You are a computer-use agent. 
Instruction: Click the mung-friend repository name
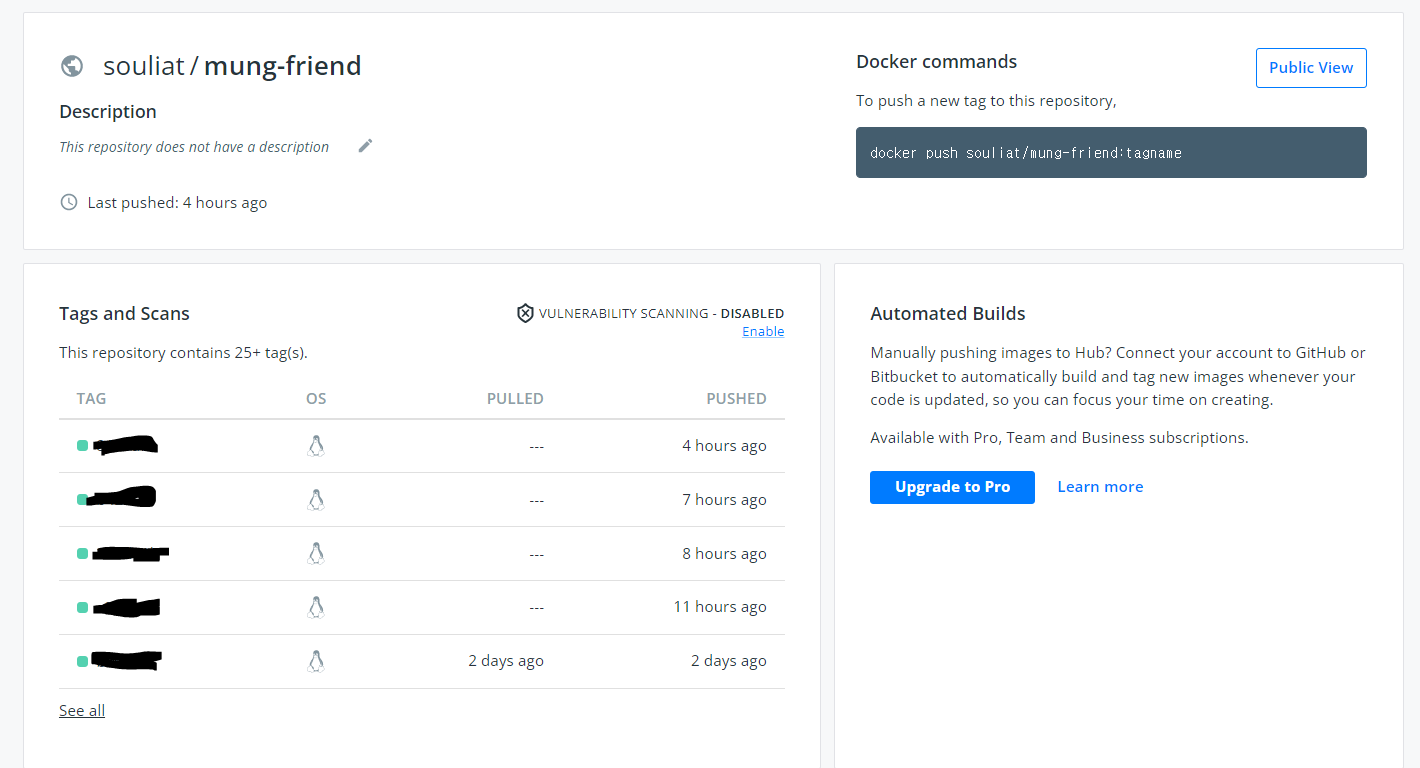click(x=283, y=66)
